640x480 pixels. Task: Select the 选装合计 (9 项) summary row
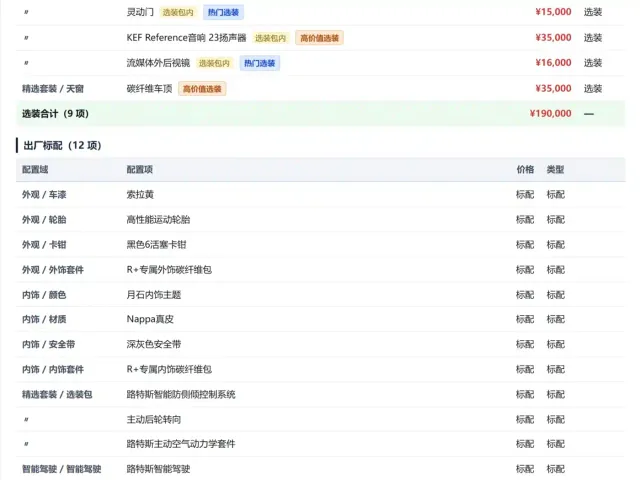click(x=320, y=113)
